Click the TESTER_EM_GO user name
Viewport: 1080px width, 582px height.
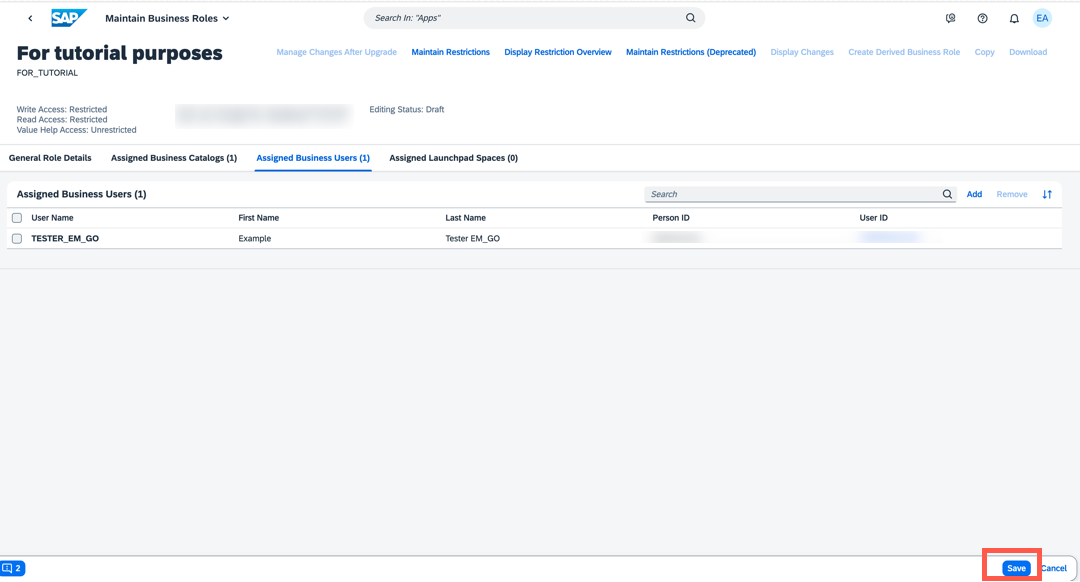pyautogui.click(x=65, y=238)
